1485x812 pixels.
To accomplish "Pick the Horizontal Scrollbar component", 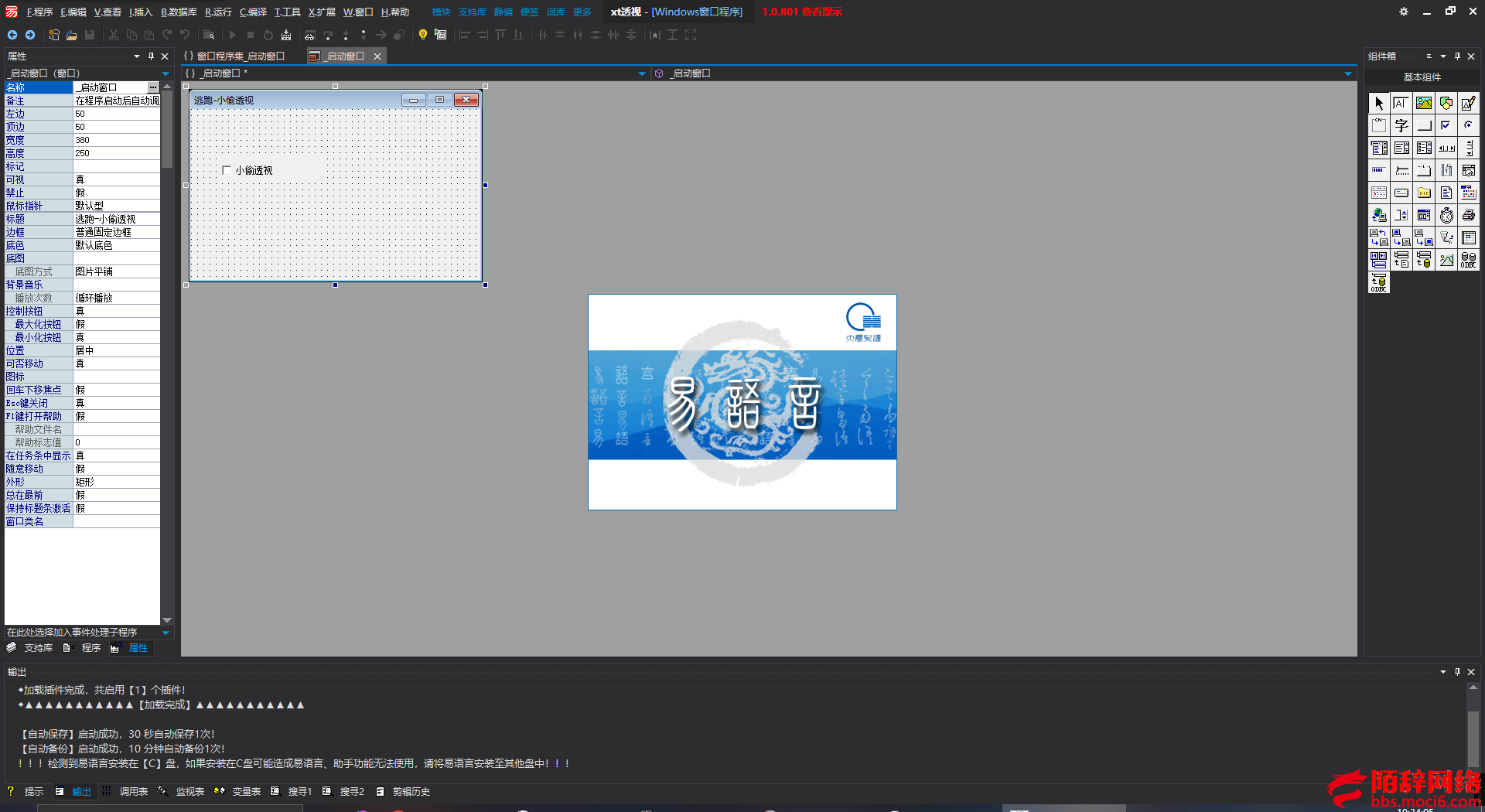I will (1446, 148).
